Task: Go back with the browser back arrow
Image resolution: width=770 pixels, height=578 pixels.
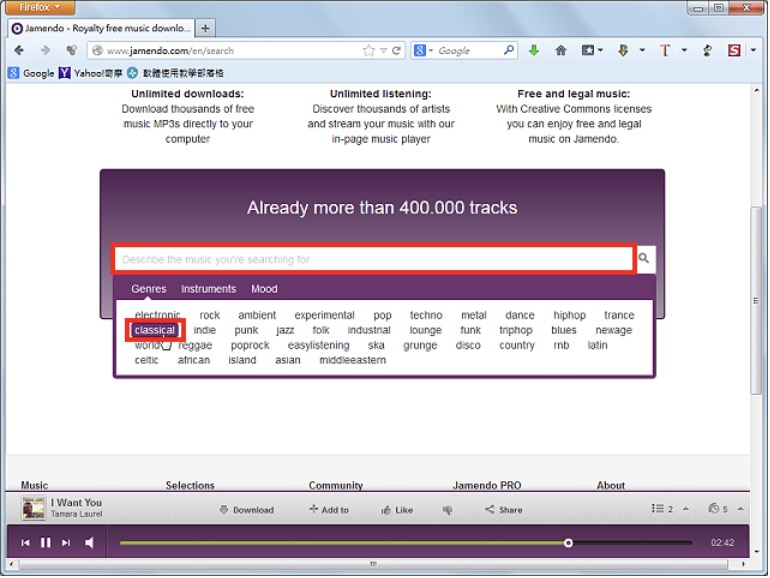Action: click(x=19, y=50)
